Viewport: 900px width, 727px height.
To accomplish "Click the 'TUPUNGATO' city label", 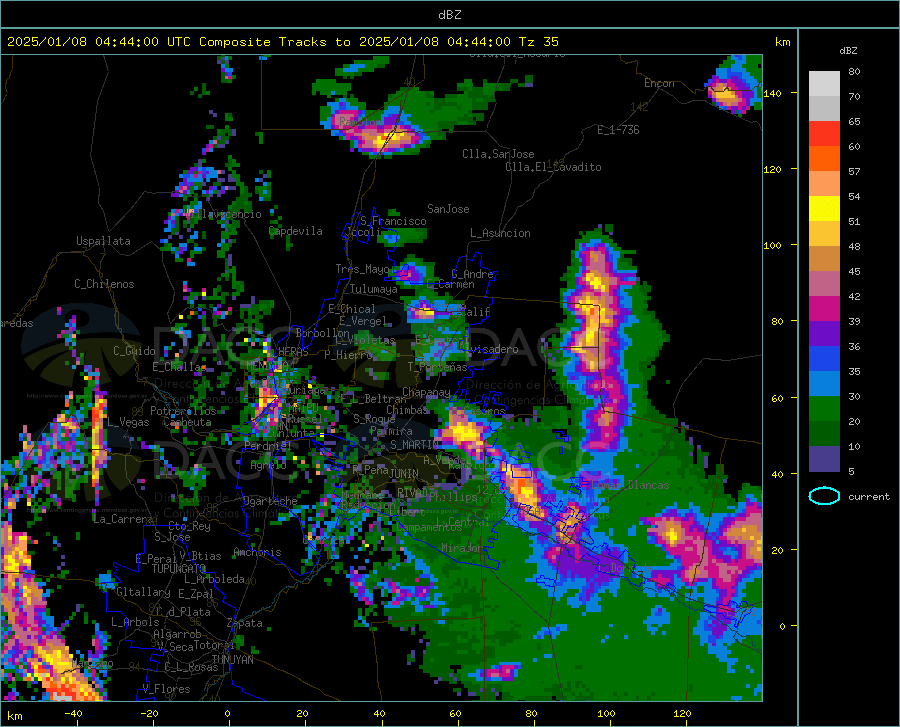I will point(179,569).
